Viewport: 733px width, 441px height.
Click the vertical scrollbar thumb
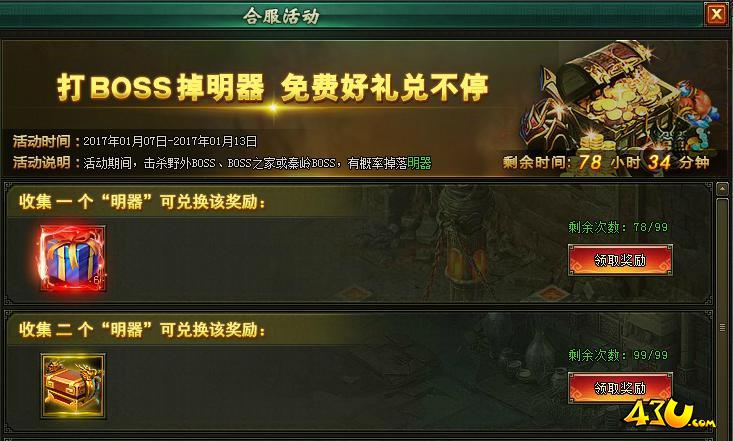point(722,318)
